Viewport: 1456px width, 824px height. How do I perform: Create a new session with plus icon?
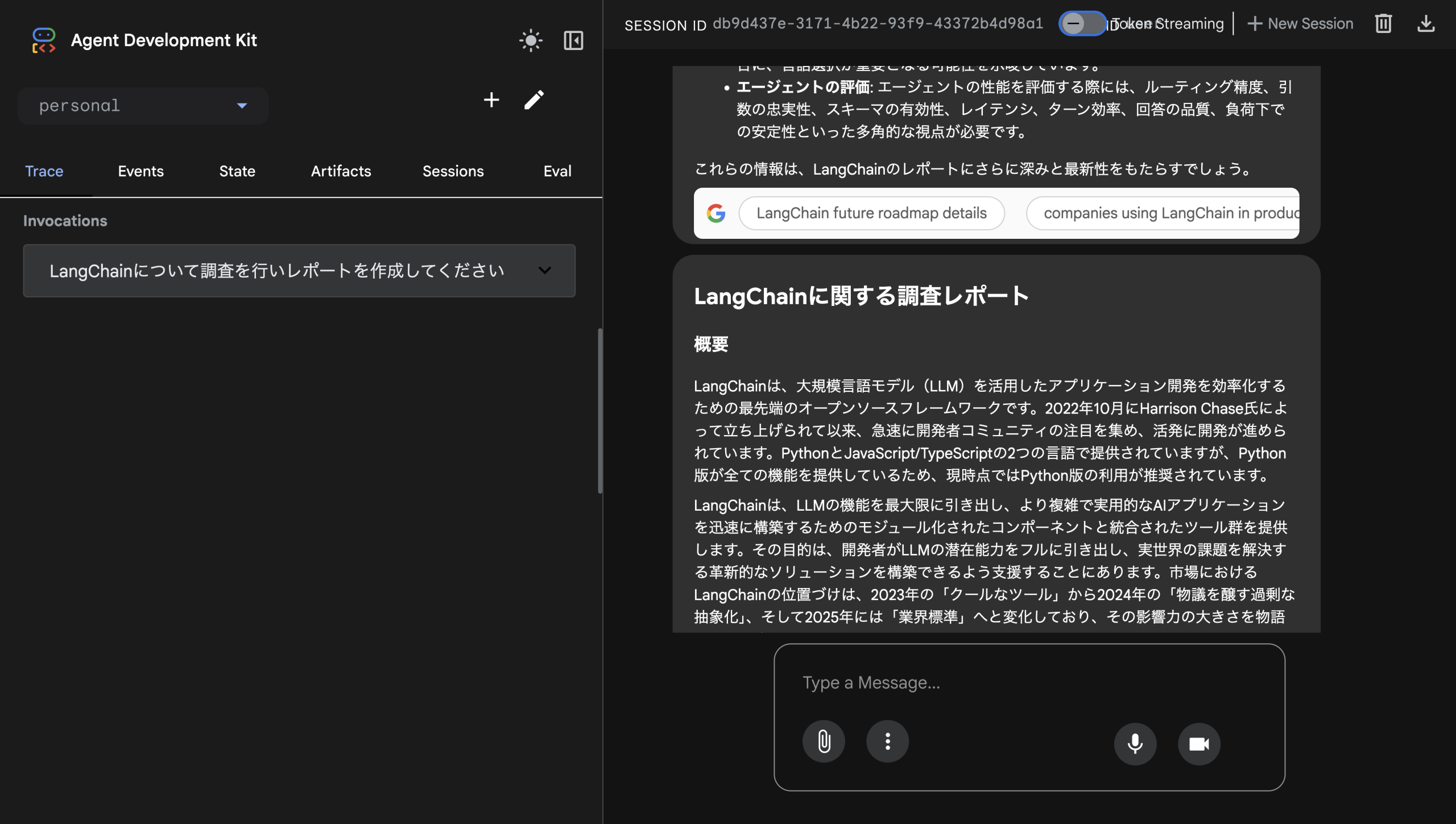pos(491,100)
